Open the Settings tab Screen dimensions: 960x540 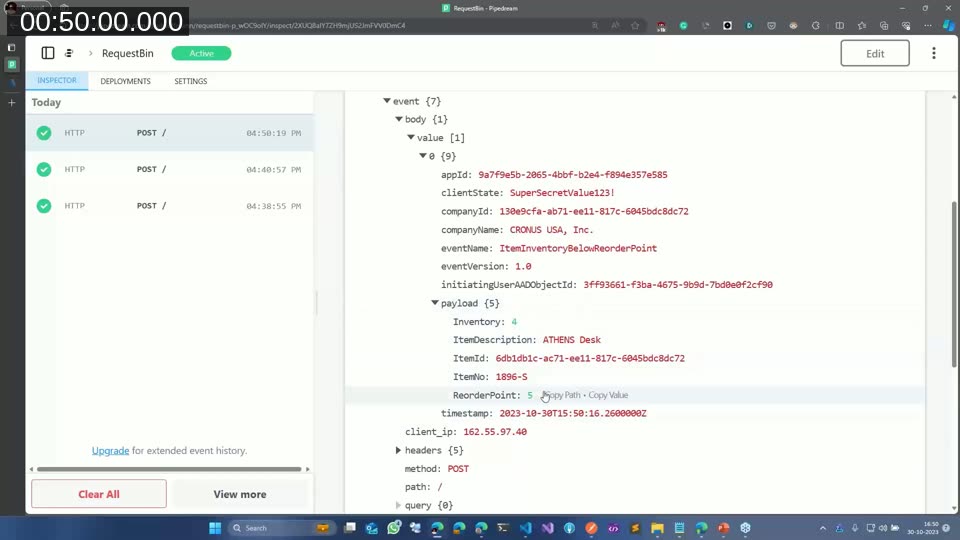click(190, 81)
